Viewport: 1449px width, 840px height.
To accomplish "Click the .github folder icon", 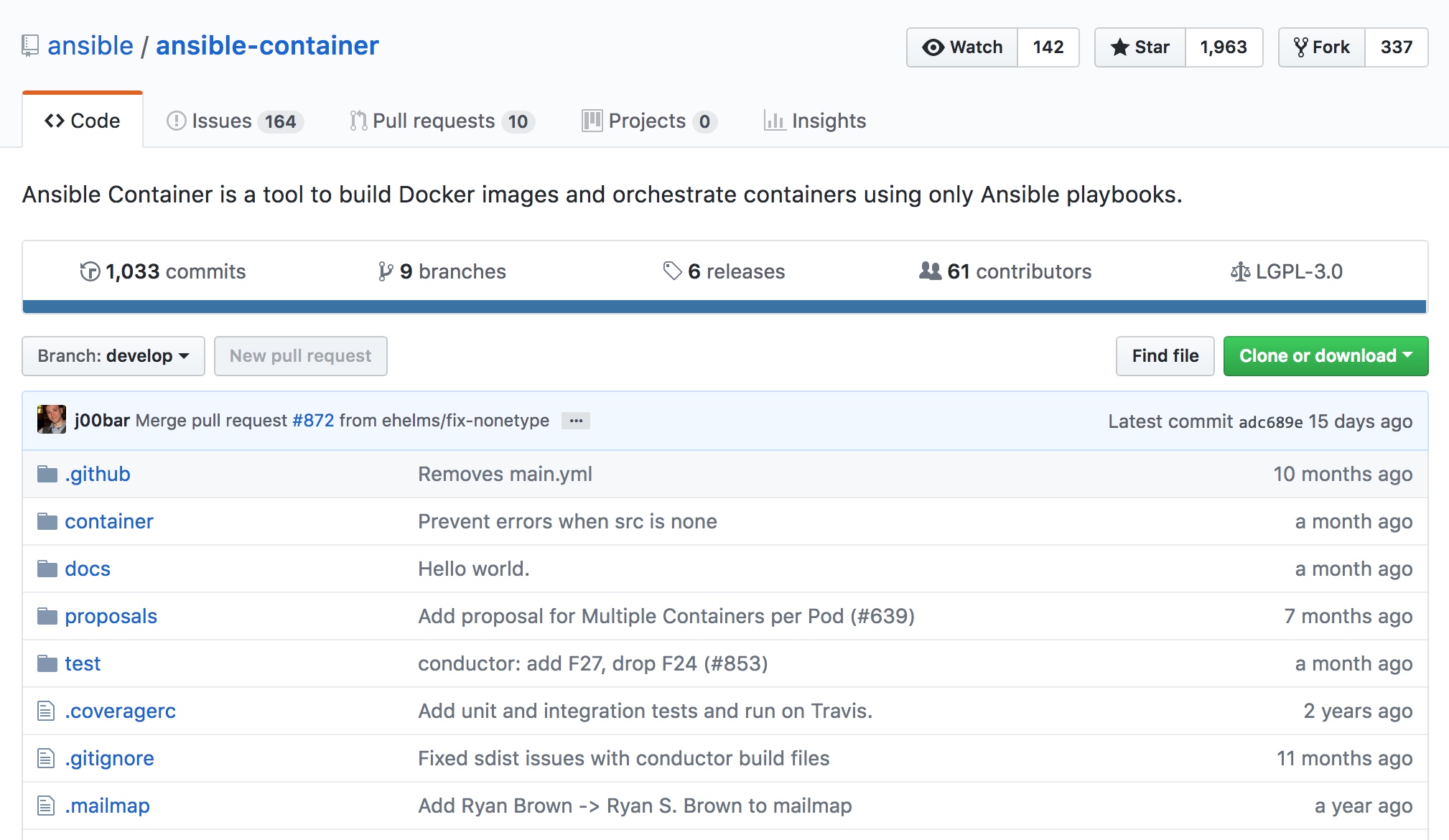I will pos(47,474).
